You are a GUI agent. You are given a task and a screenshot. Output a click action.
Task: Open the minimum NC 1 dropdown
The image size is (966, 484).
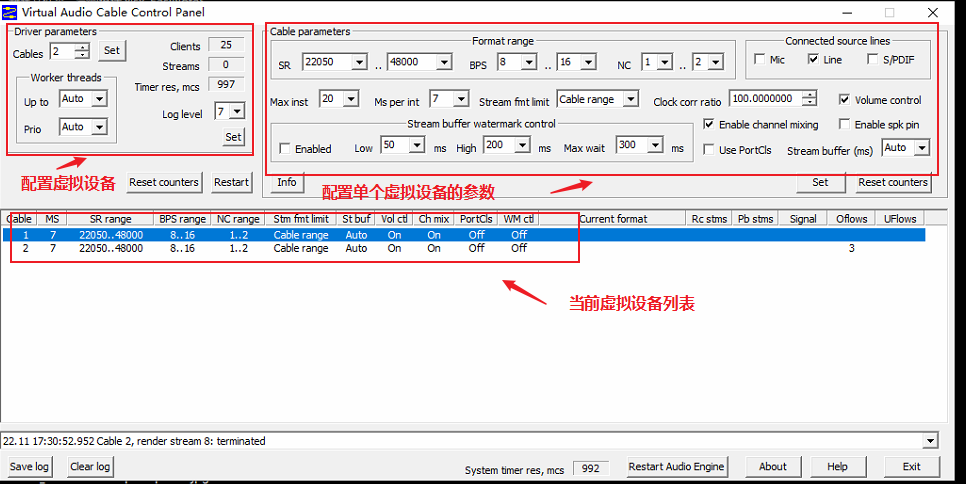pos(665,62)
